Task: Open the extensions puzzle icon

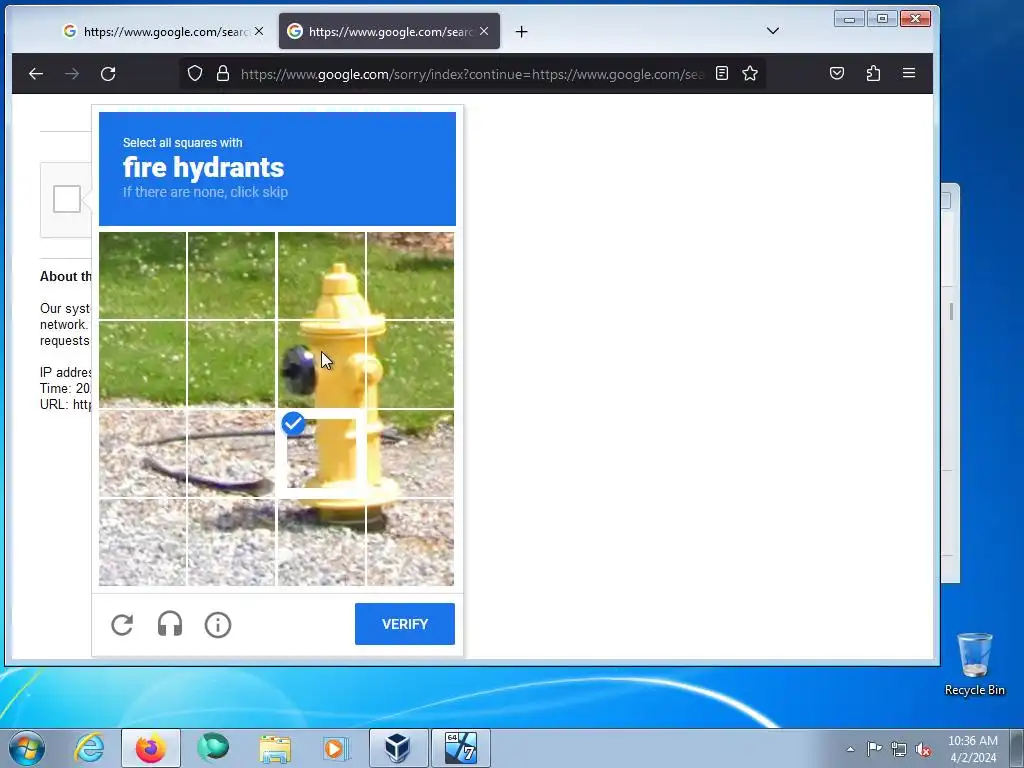Action: tap(873, 73)
